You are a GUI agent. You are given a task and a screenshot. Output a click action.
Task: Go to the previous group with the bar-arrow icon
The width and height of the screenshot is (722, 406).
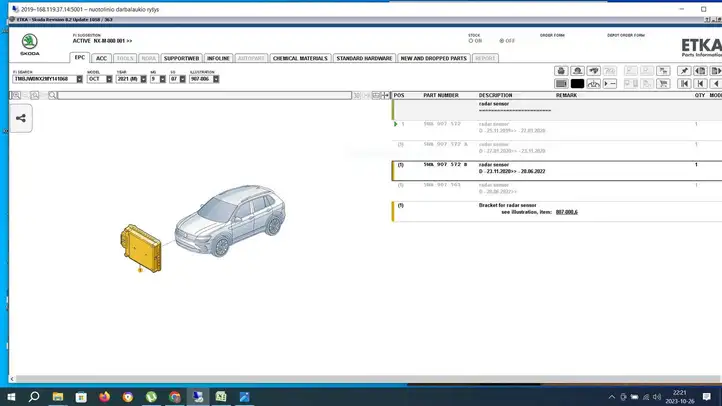tap(700, 84)
